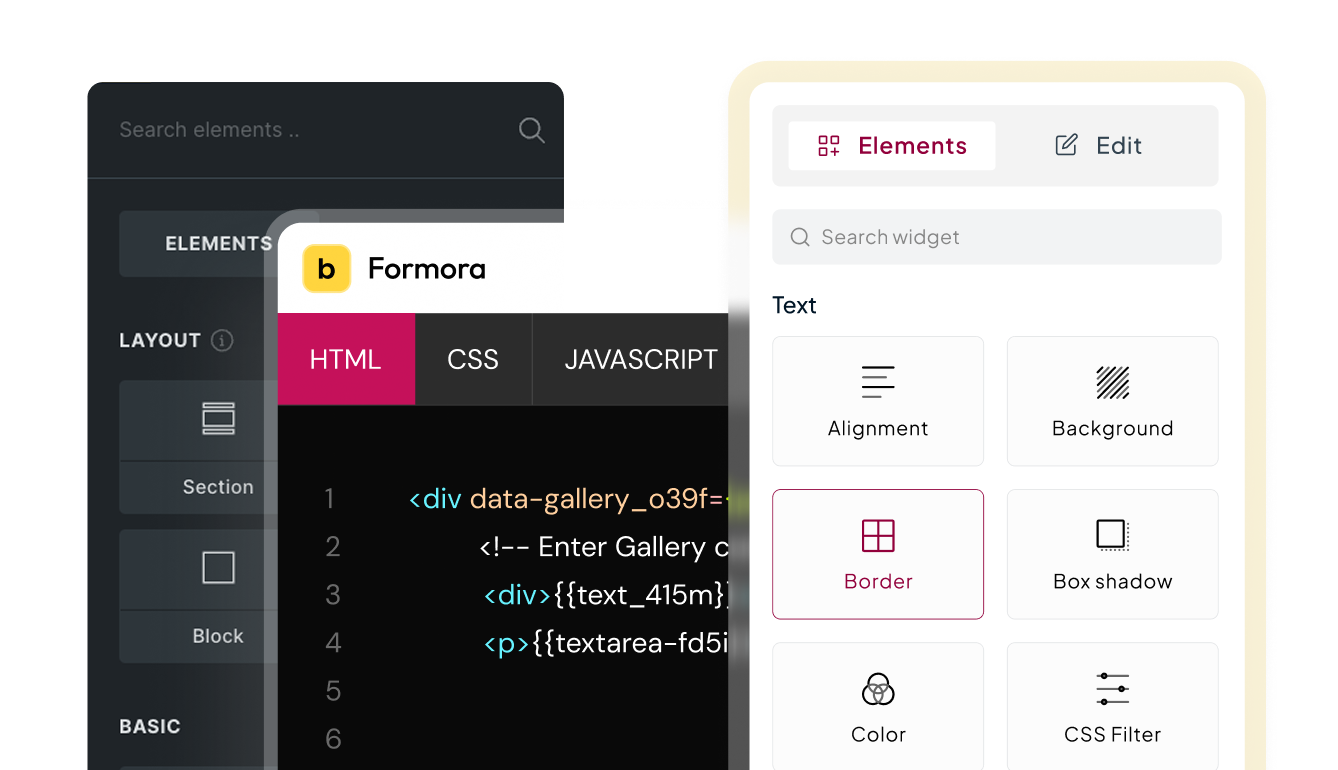
Task: Open the JAVASCRIPT code tab
Action: 640,359
